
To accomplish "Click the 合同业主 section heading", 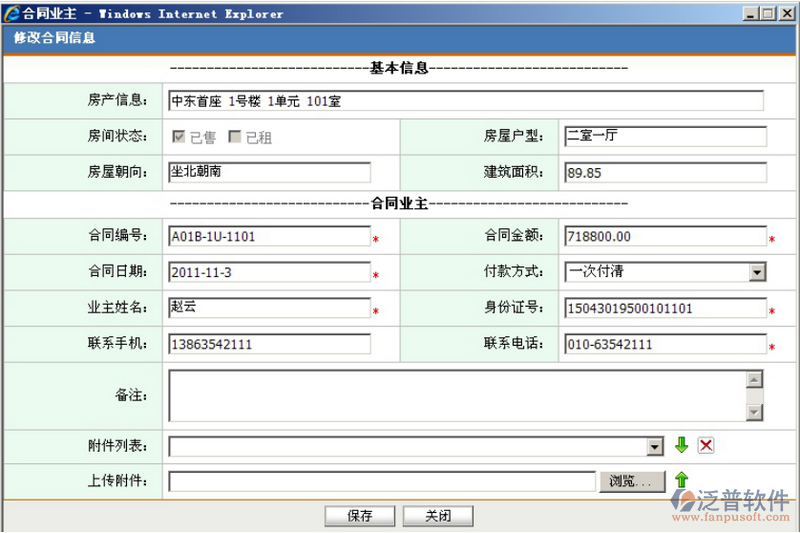I will click(399, 204).
